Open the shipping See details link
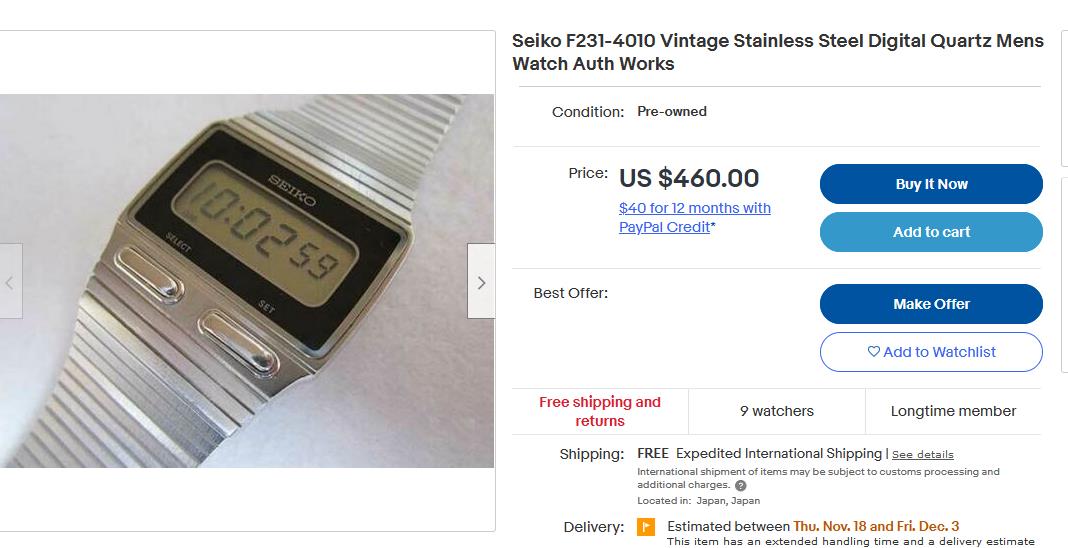The width and height of the screenshot is (1068, 548). point(922,454)
